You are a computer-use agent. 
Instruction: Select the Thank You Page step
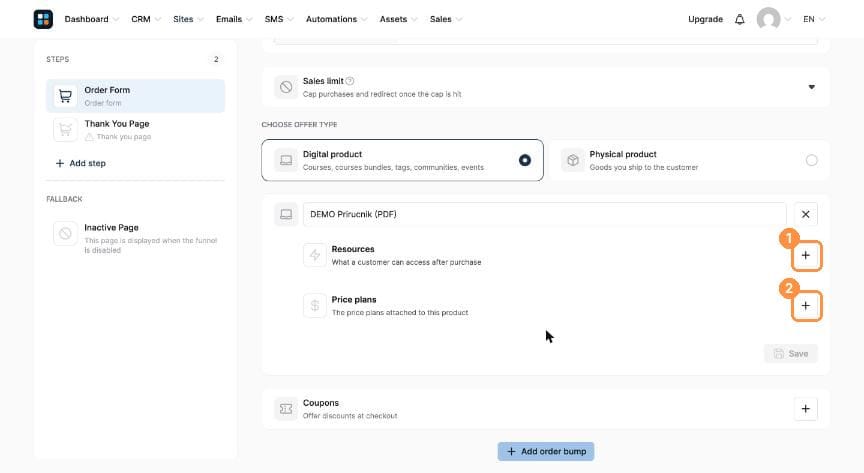[x=136, y=130]
